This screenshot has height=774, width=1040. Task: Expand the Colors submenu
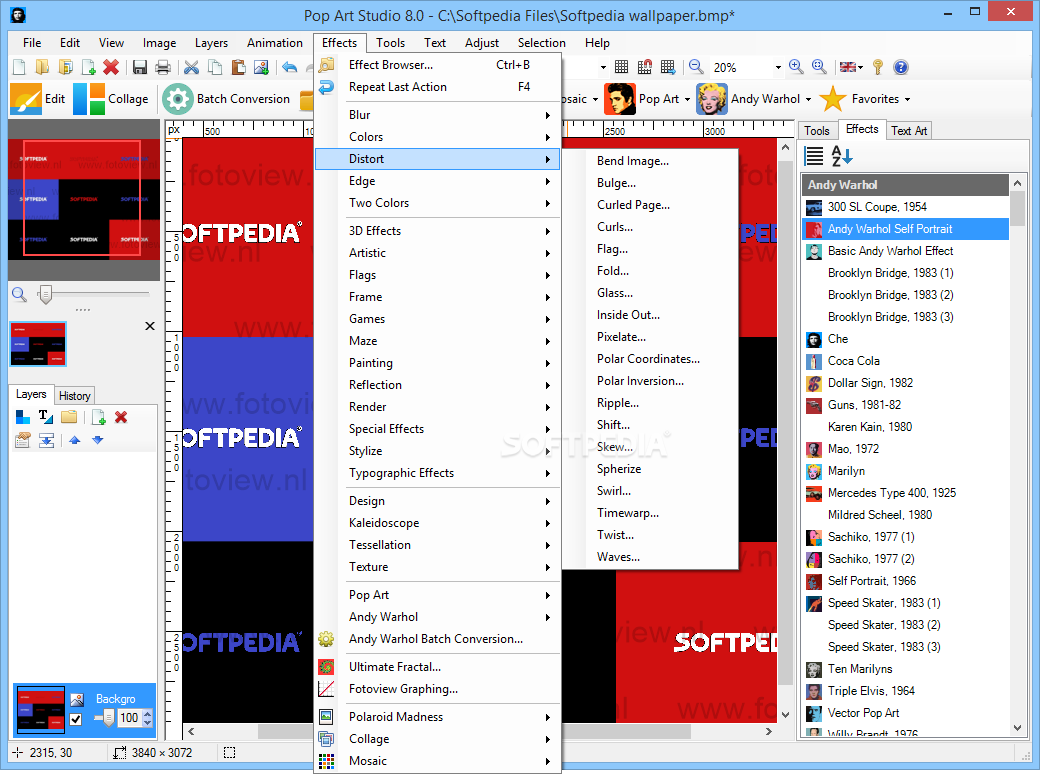(x=437, y=137)
